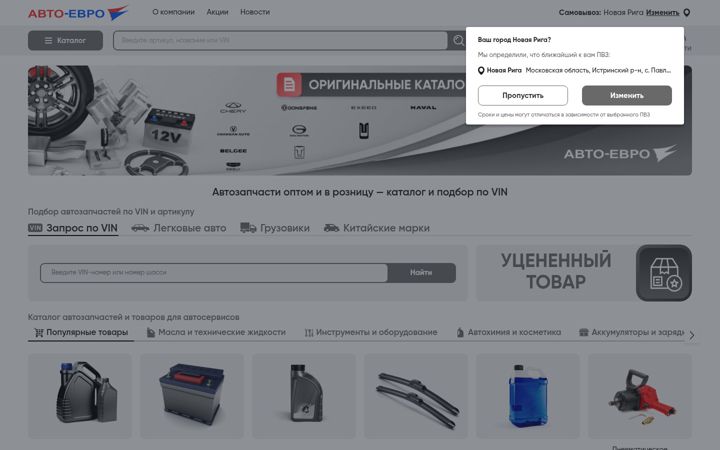720x450 pixels.
Task: Click the location pin beside Новая Рига address
Action: (x=481, y=71)
